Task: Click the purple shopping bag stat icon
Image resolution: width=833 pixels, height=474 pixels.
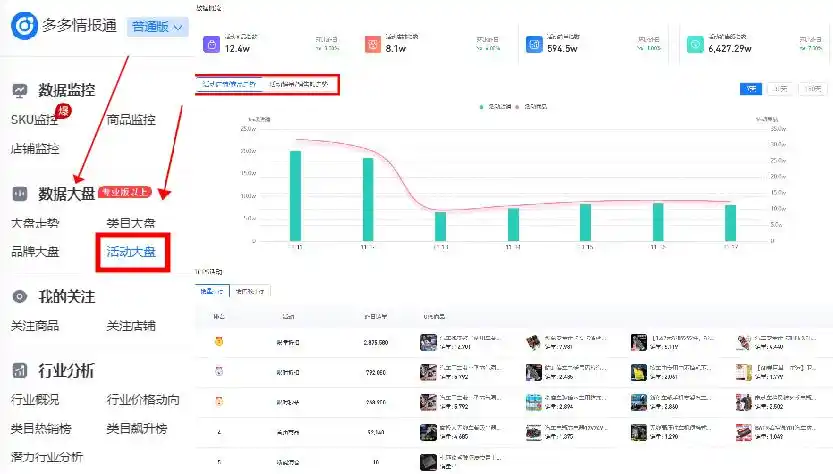Action: [x=211, y=44]
